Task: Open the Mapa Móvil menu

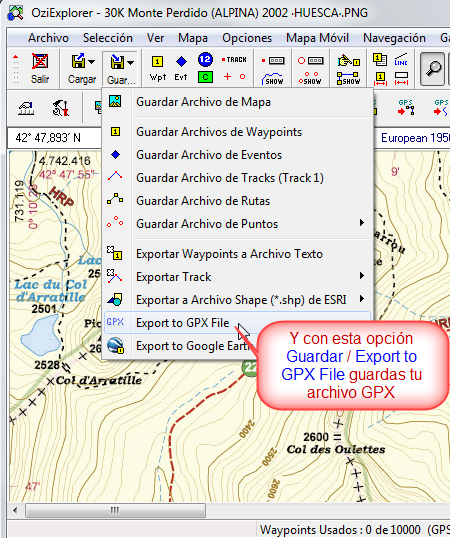Action: (317, 38)
